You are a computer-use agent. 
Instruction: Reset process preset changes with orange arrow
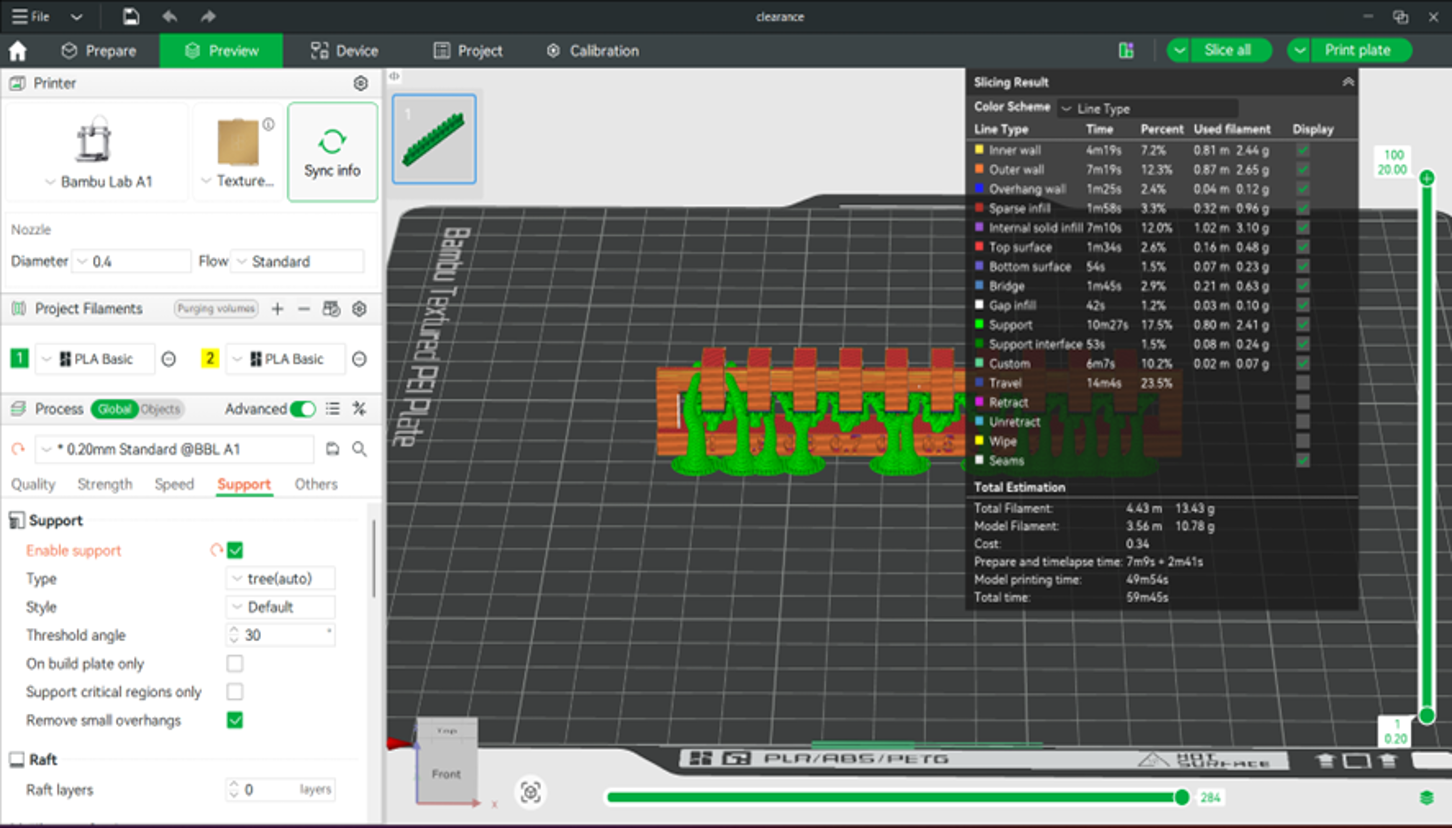(x=18, y=450)
